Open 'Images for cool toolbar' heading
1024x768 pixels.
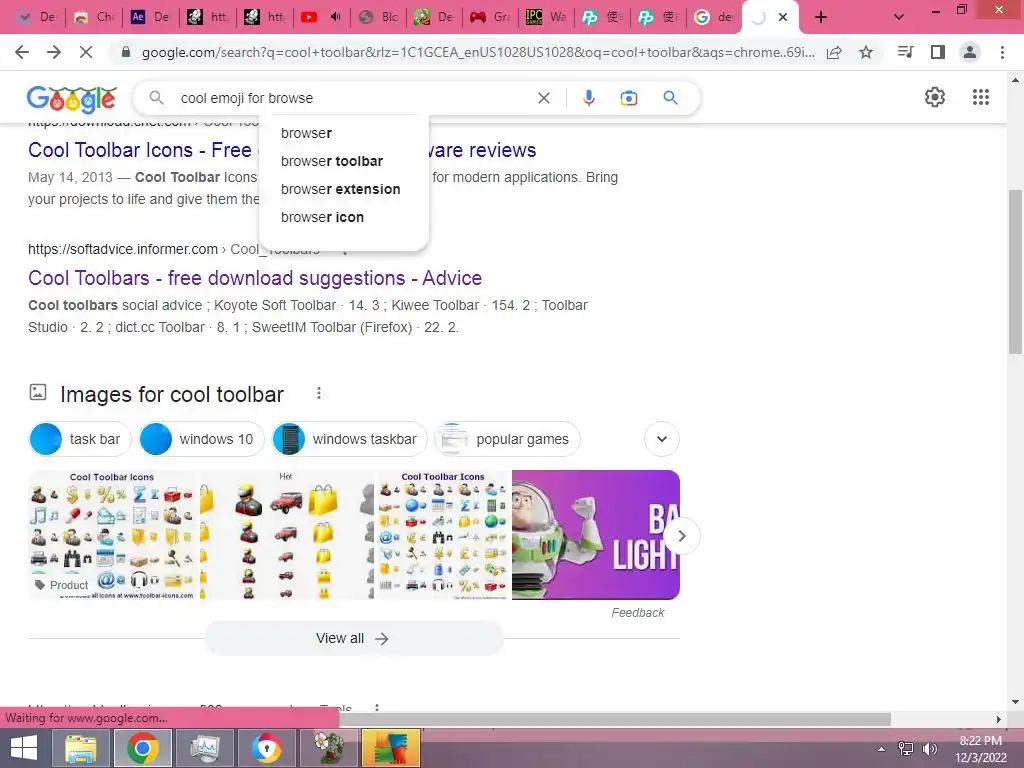(x=172, y=394)
